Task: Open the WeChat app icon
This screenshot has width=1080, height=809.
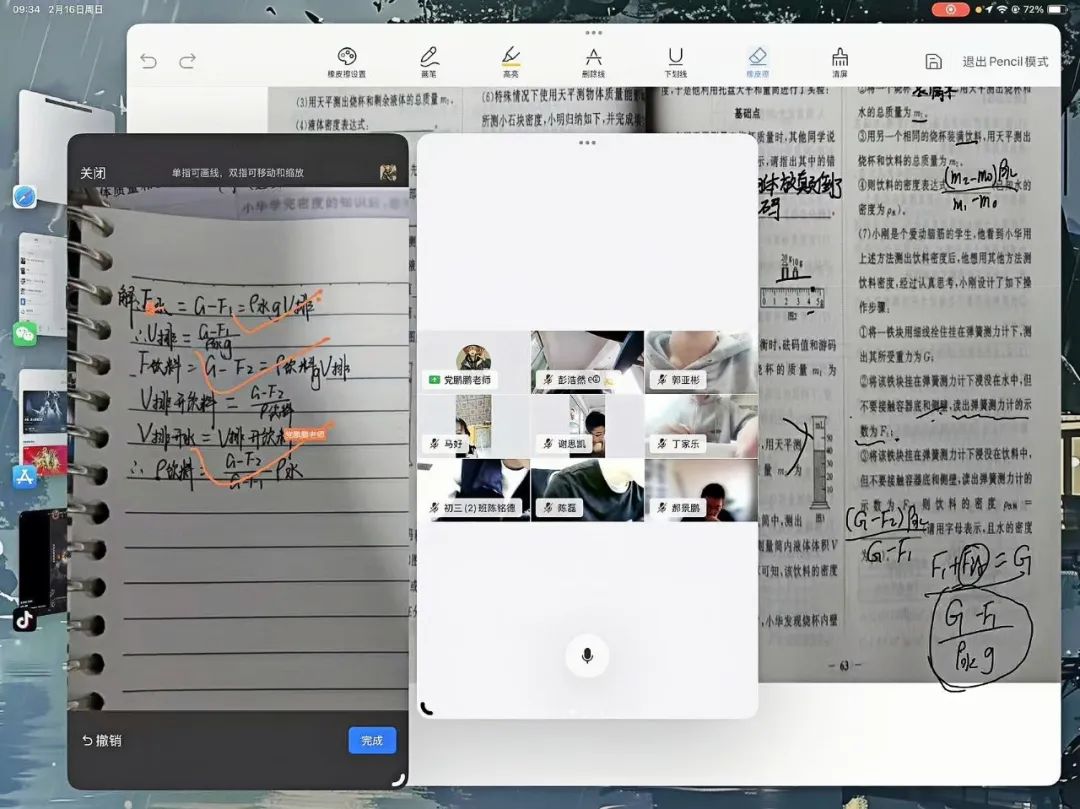Action: 25,335
